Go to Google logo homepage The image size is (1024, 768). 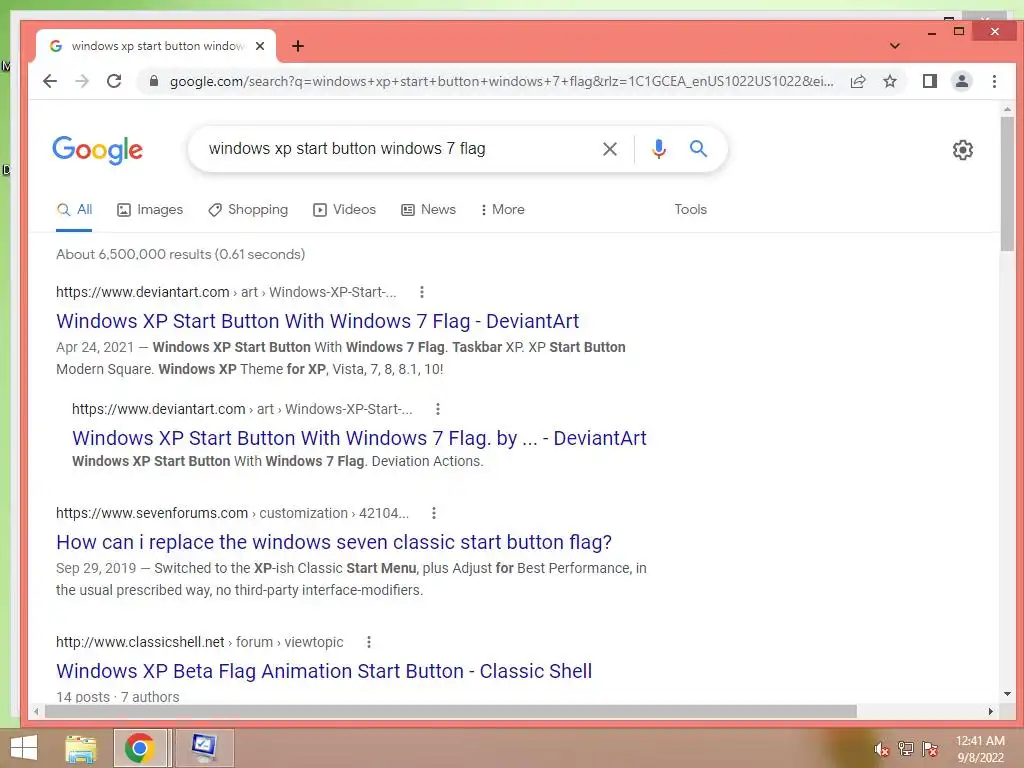tap(97, 150)
